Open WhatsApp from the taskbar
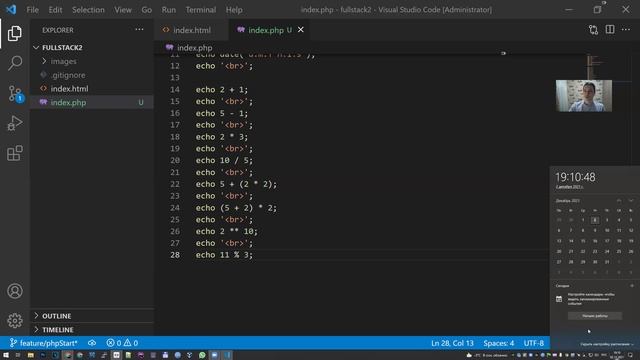This screenshot has width=640, height=360. click(202, 355)
